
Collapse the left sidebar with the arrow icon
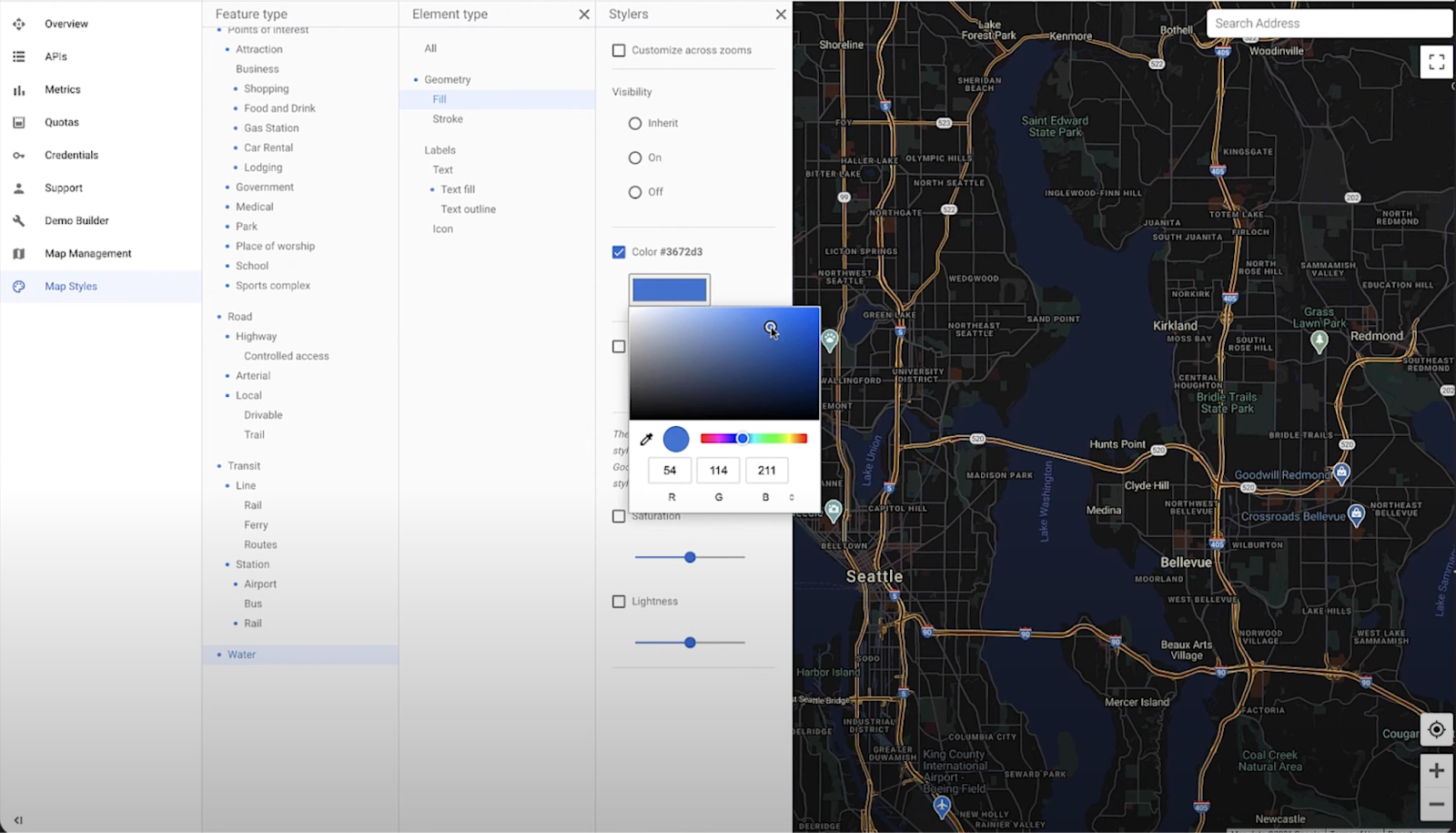point(18,820)
